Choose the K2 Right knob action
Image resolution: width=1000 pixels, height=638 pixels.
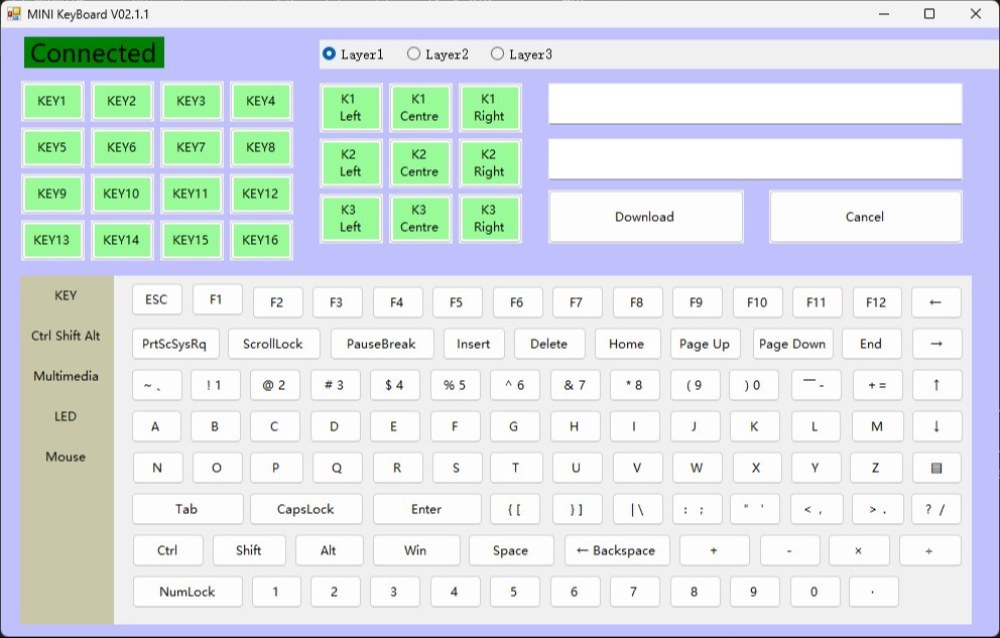[x=489, y=163]
